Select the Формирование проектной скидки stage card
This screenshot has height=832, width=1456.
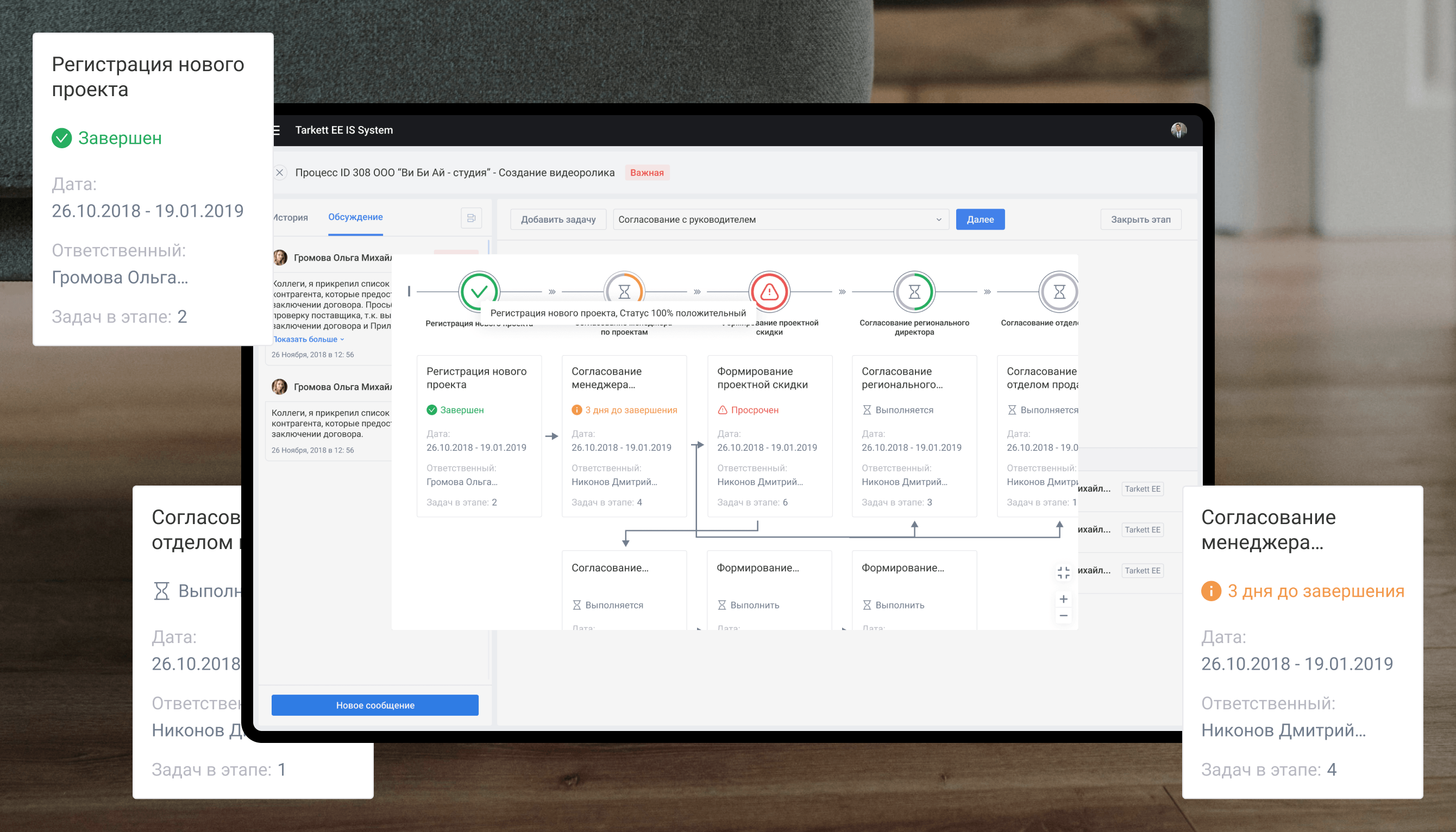[x=769, y=436]
